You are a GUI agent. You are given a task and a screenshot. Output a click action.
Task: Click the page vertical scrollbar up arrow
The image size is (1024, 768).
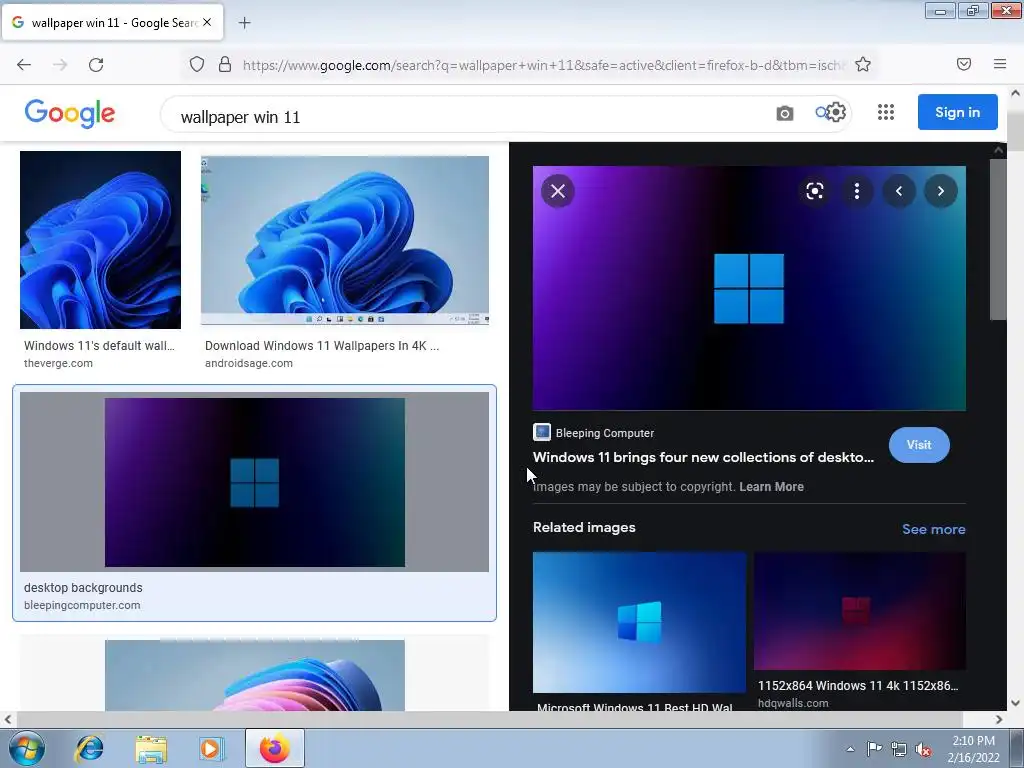coord(1016,93)
